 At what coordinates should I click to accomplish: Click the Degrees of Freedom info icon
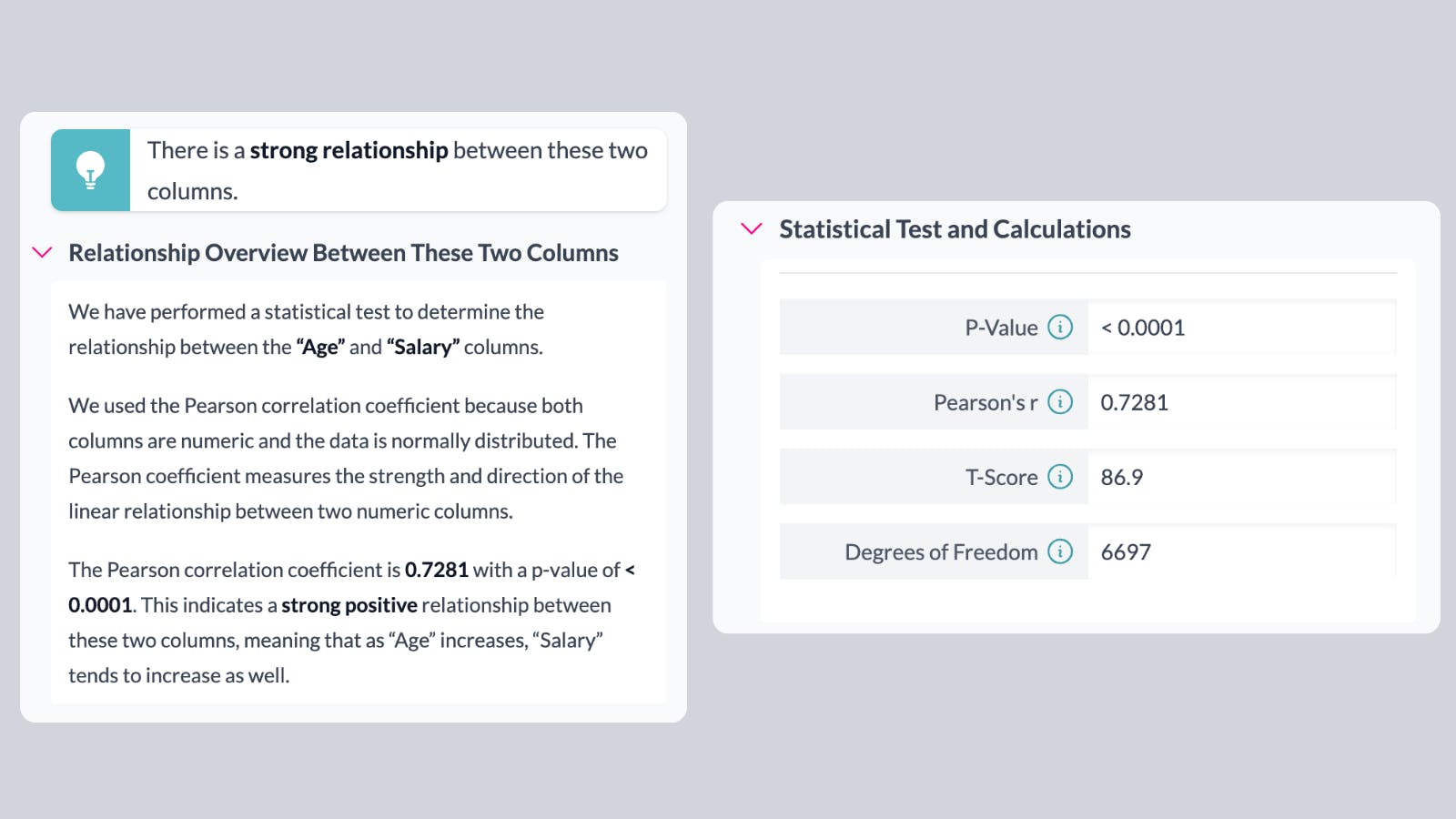1060,551
